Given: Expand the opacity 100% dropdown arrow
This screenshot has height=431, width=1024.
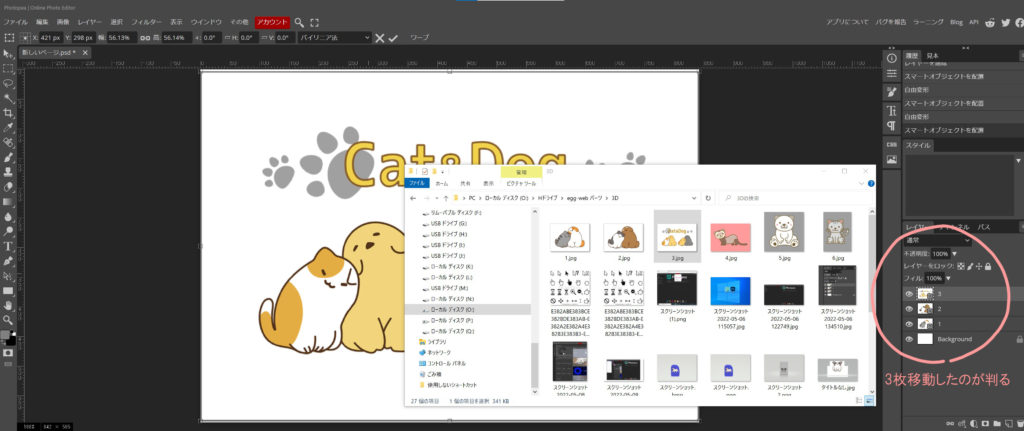Looking at the screenshot, I should 954,254.
